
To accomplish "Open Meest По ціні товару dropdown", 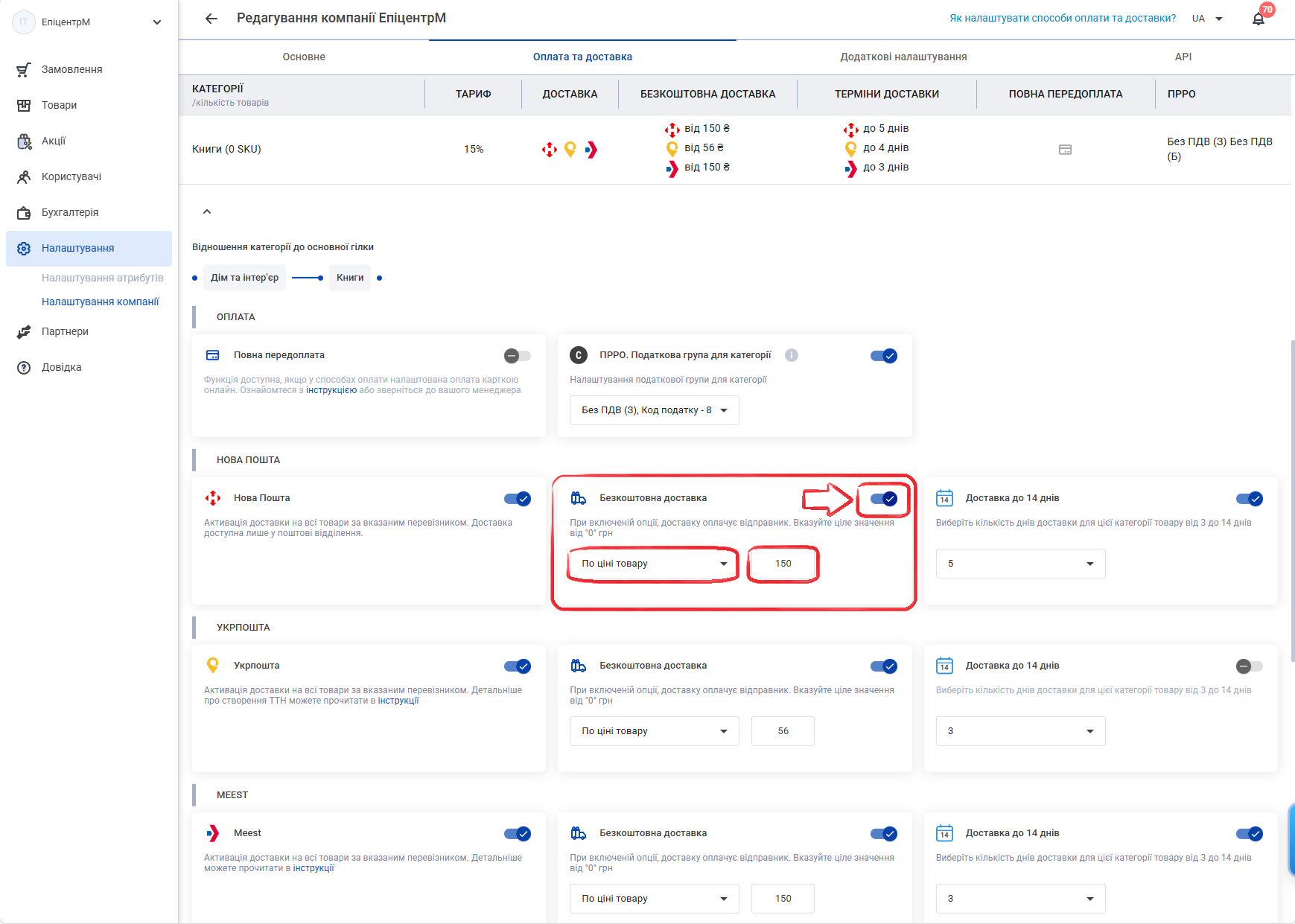I will point(655,899).
